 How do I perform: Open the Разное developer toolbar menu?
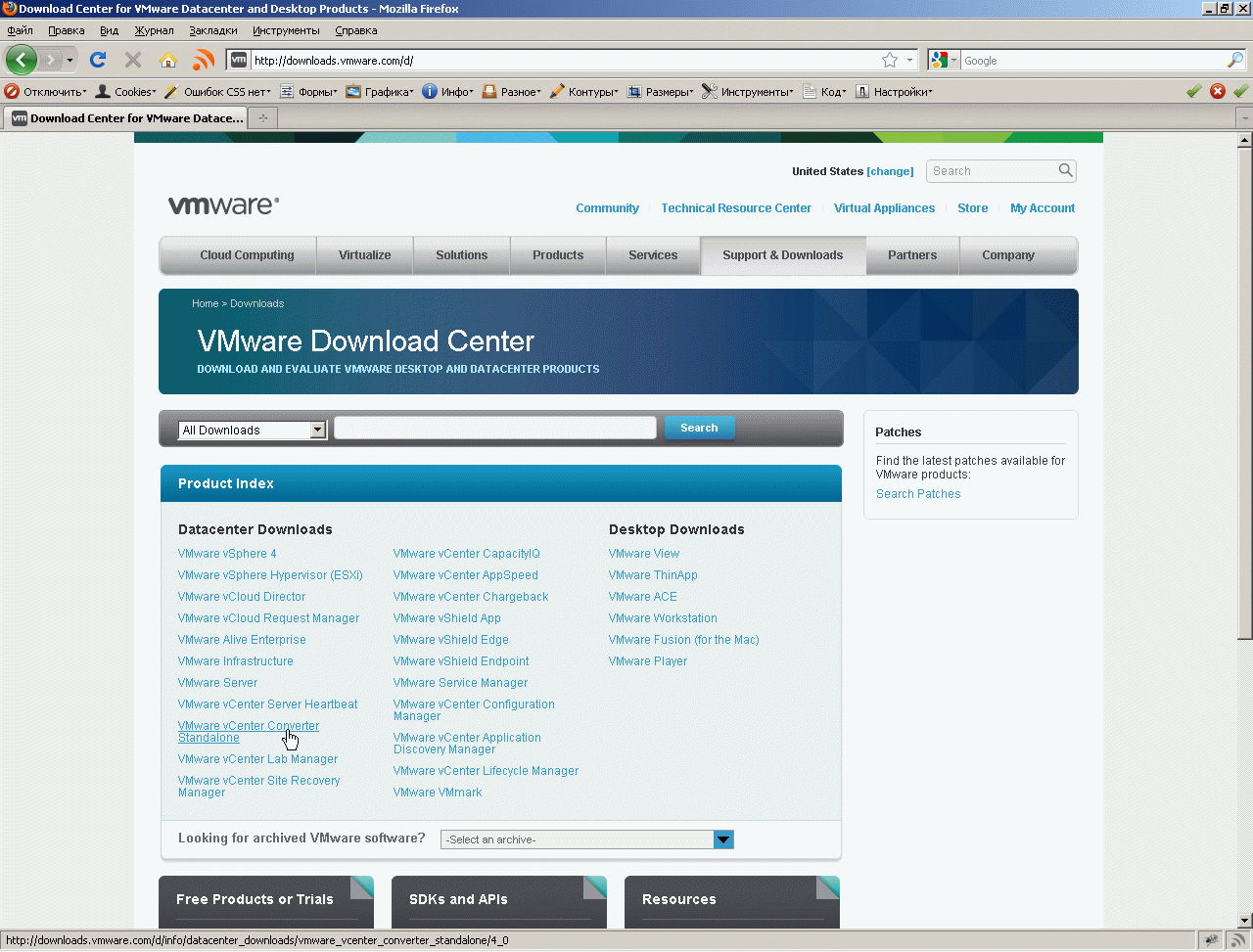(512, 92)
